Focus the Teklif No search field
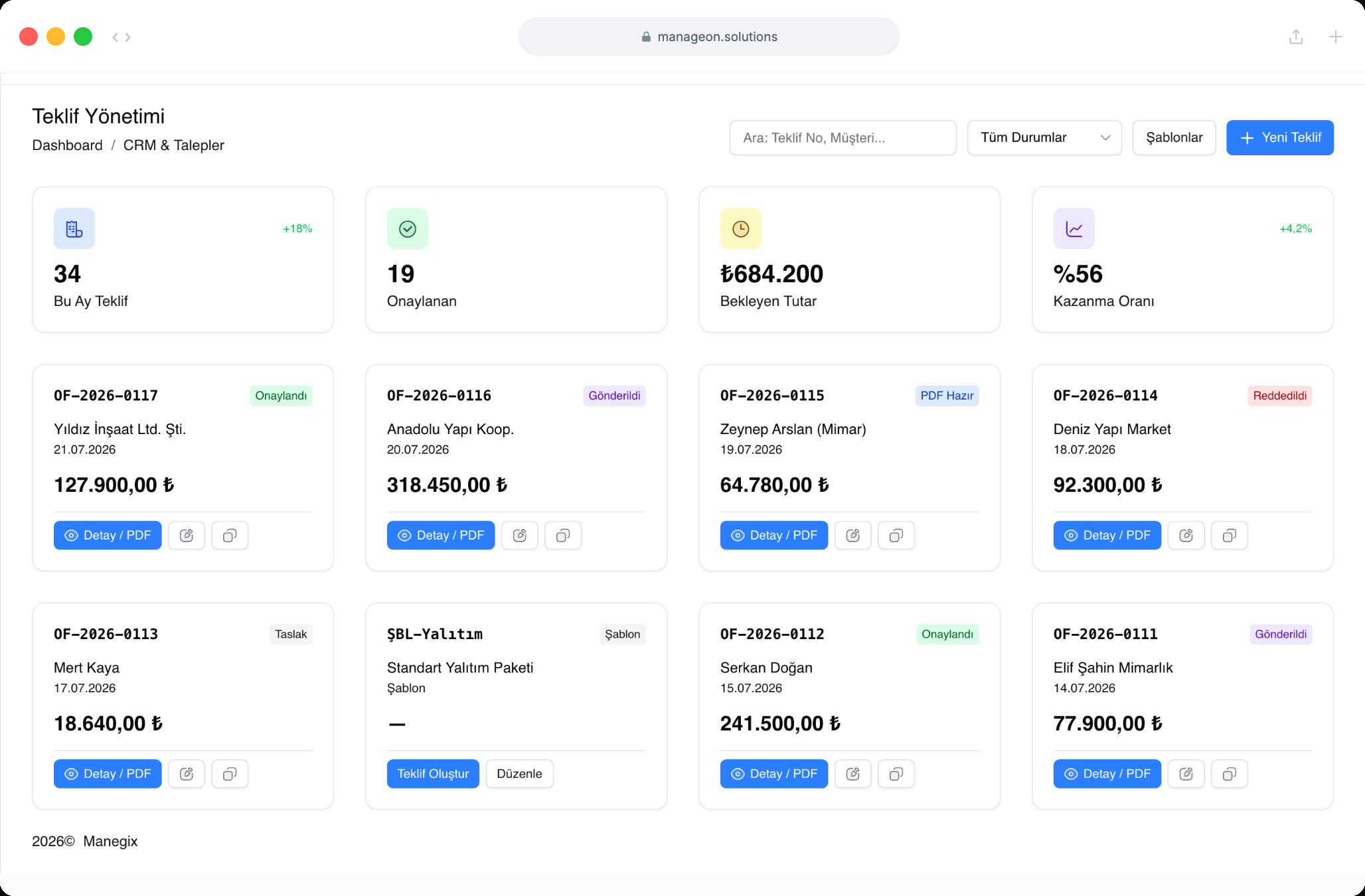 point(843,137)
